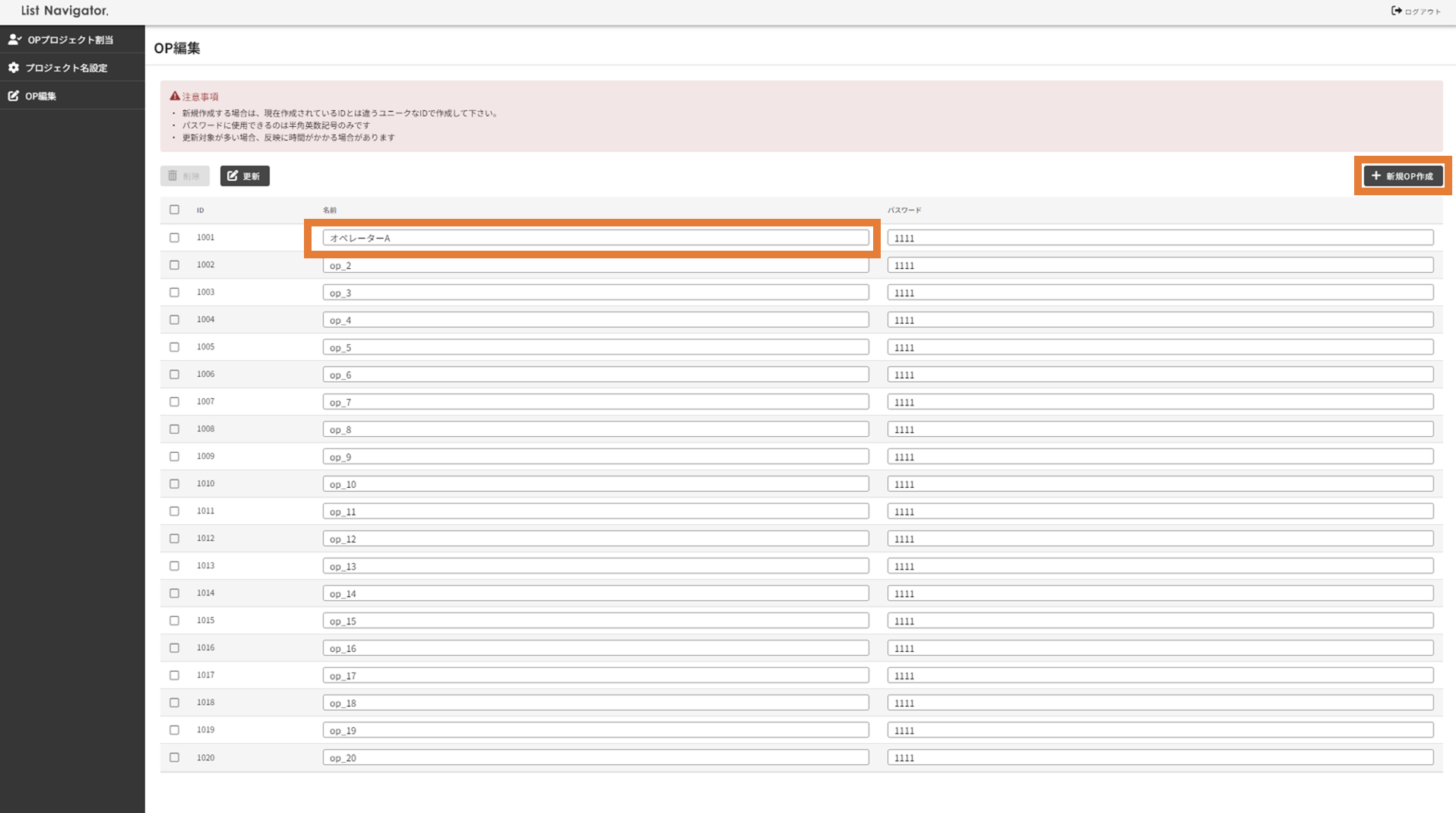Check the checkbox for ID 1001
The image size is (1456, 813).
175,238
